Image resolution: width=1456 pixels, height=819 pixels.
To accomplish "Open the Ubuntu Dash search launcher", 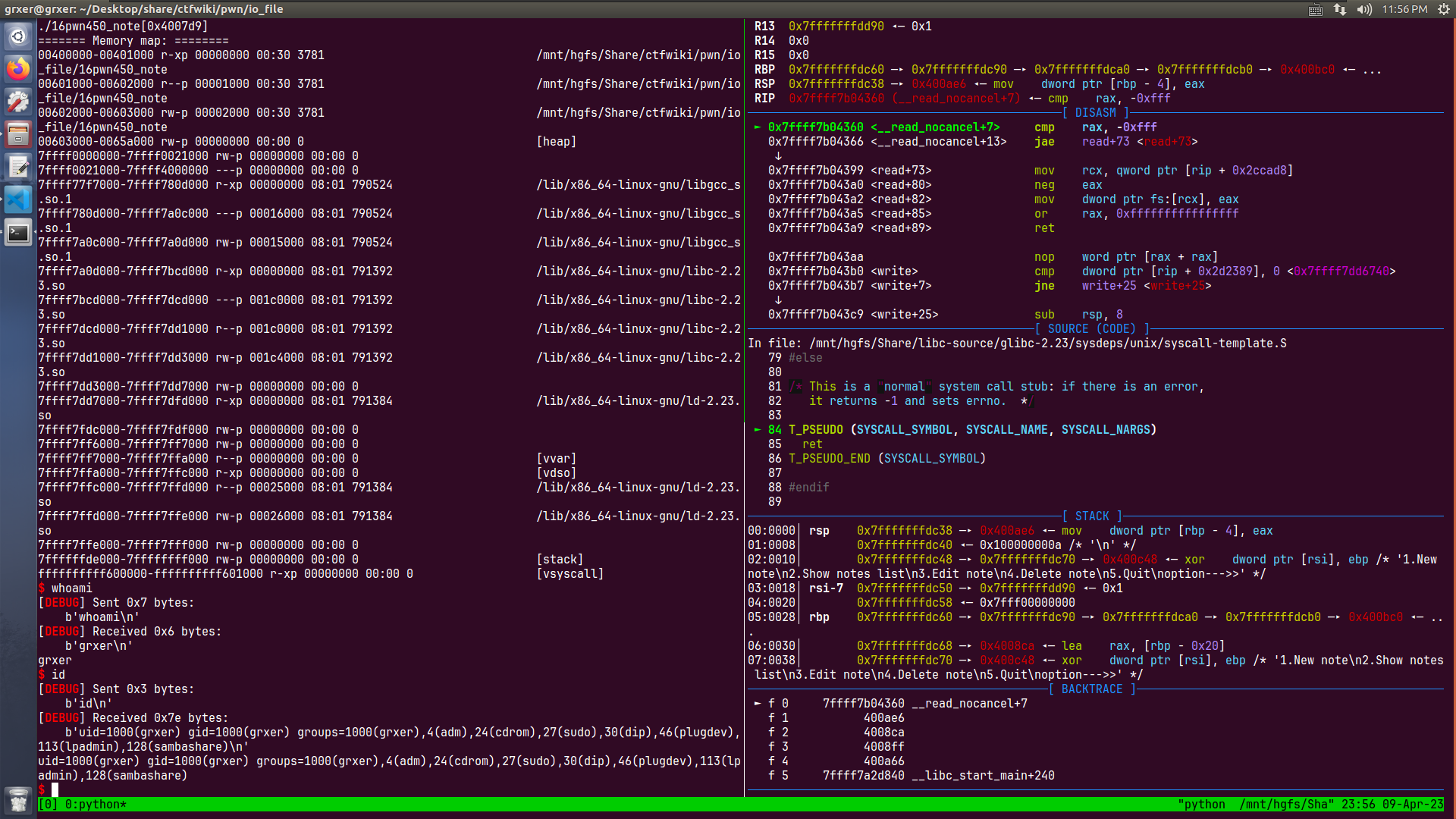I will [x=18, y=36].
